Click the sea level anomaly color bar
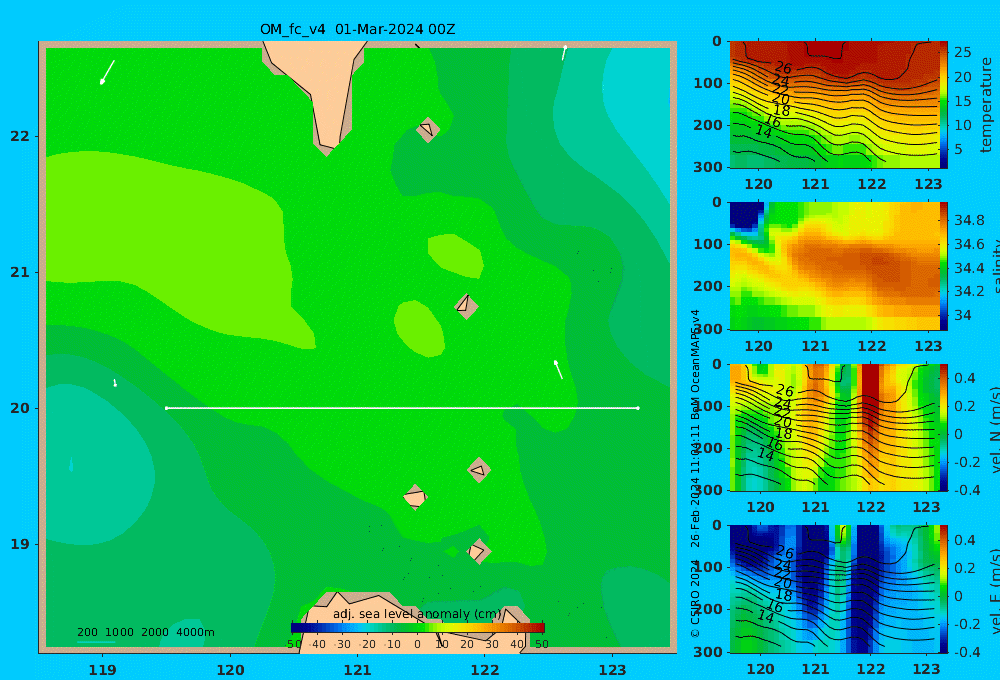The image size is (1000, 680). 418,627
